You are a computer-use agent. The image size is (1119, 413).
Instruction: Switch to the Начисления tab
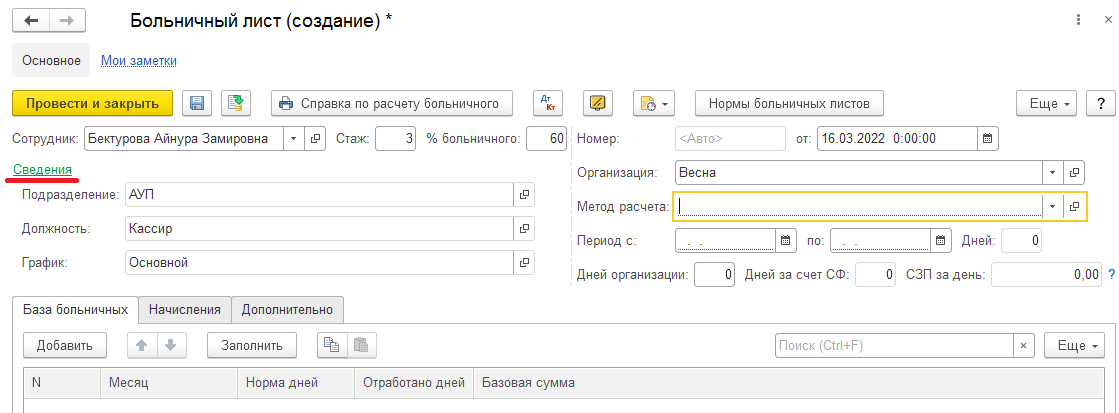[x=185, y=310]
